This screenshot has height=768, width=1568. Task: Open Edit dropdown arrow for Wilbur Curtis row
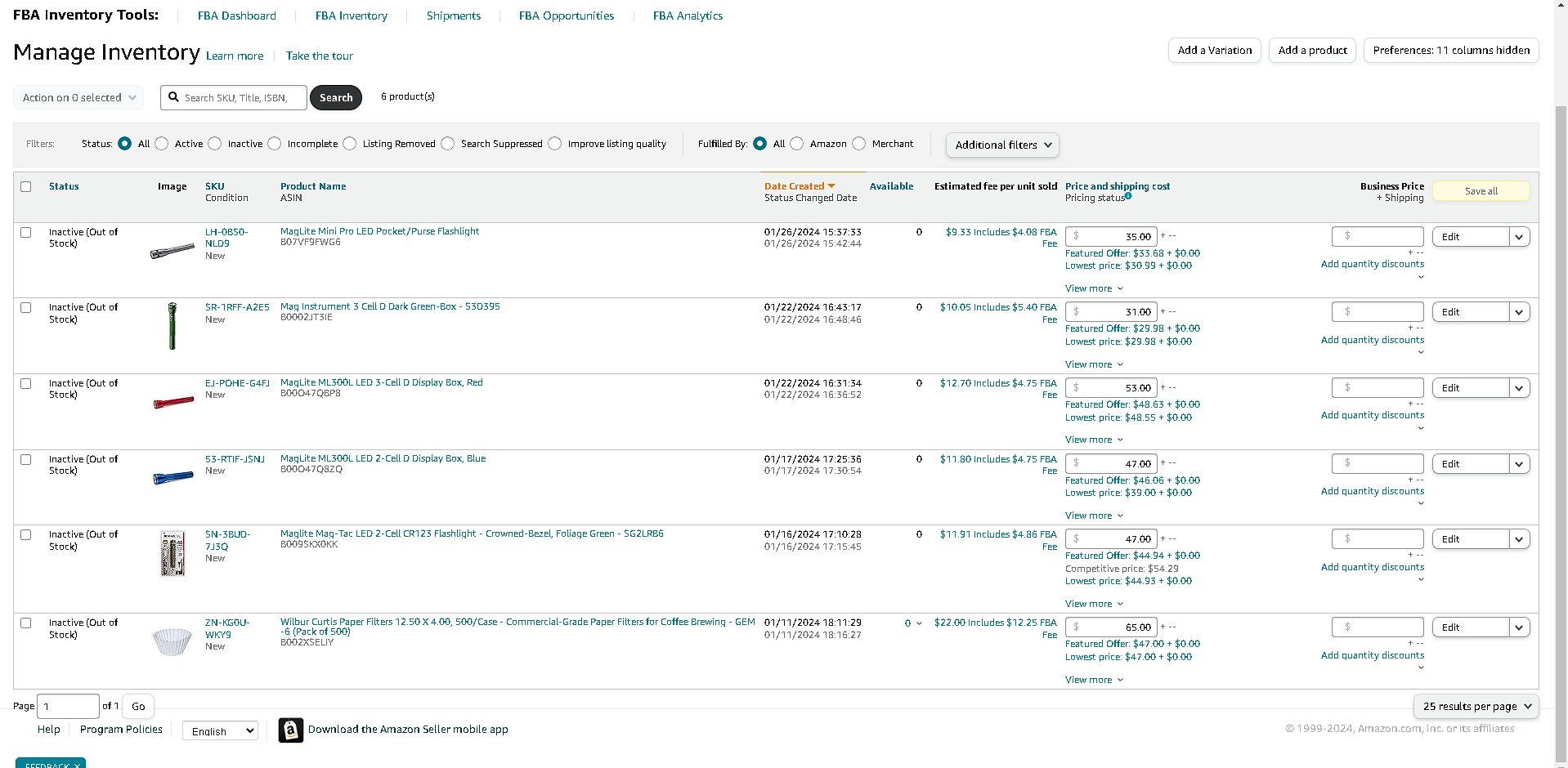click(x=1519, y=627)
